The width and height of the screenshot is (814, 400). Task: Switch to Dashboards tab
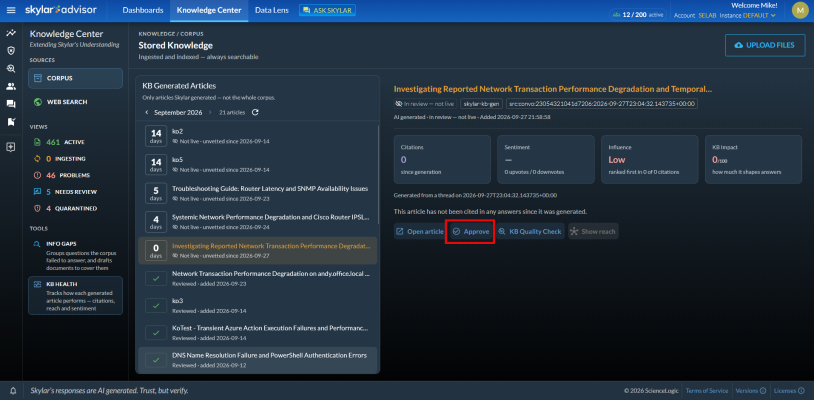143,10
